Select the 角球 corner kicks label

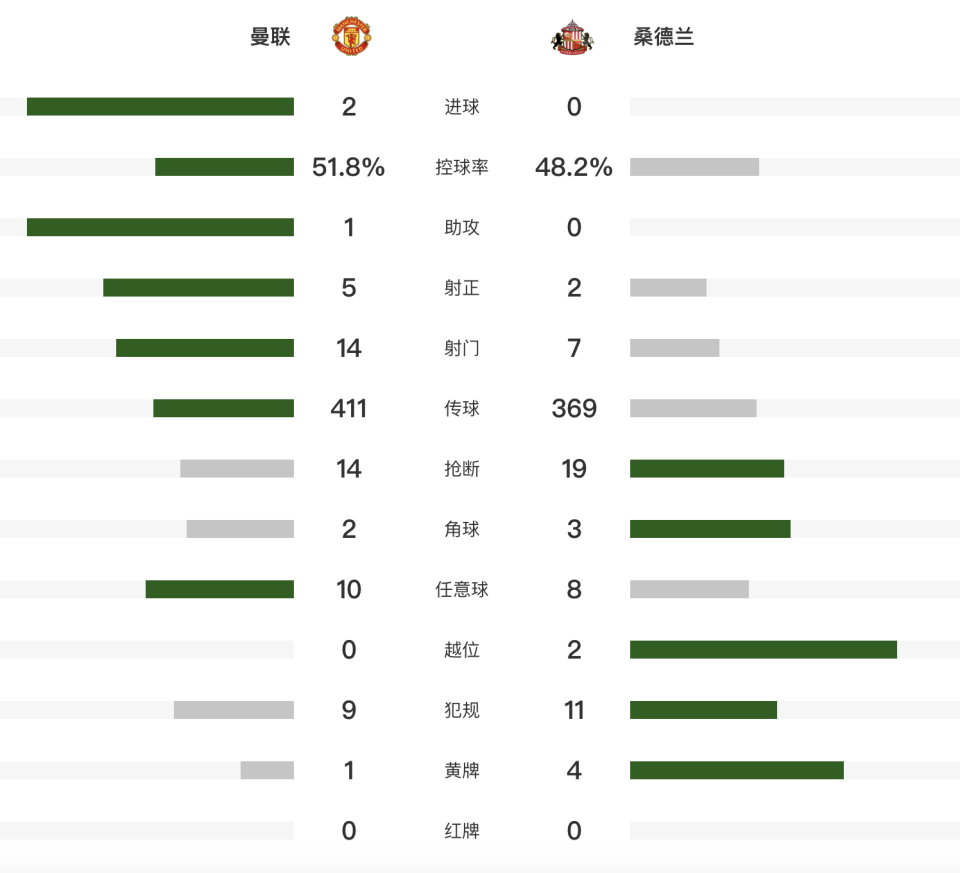click(462, 529)
